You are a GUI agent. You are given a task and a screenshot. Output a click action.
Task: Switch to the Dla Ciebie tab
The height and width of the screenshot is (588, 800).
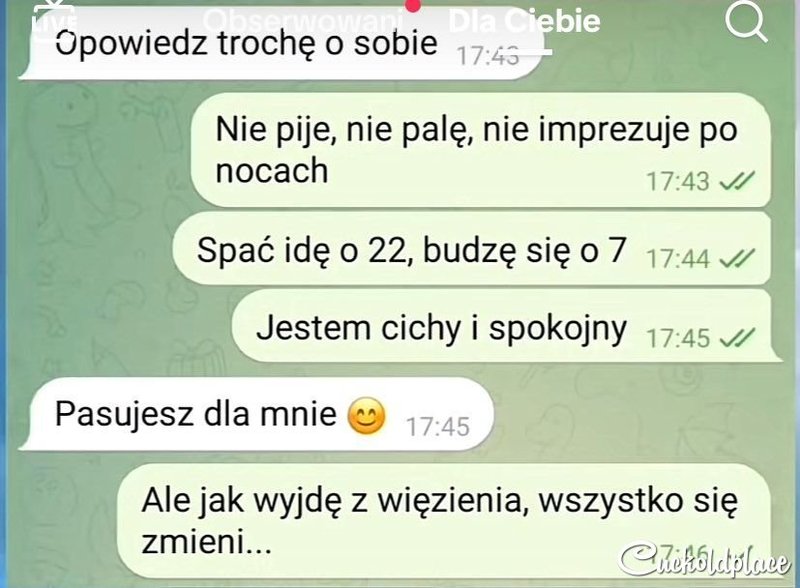[524, 21]
